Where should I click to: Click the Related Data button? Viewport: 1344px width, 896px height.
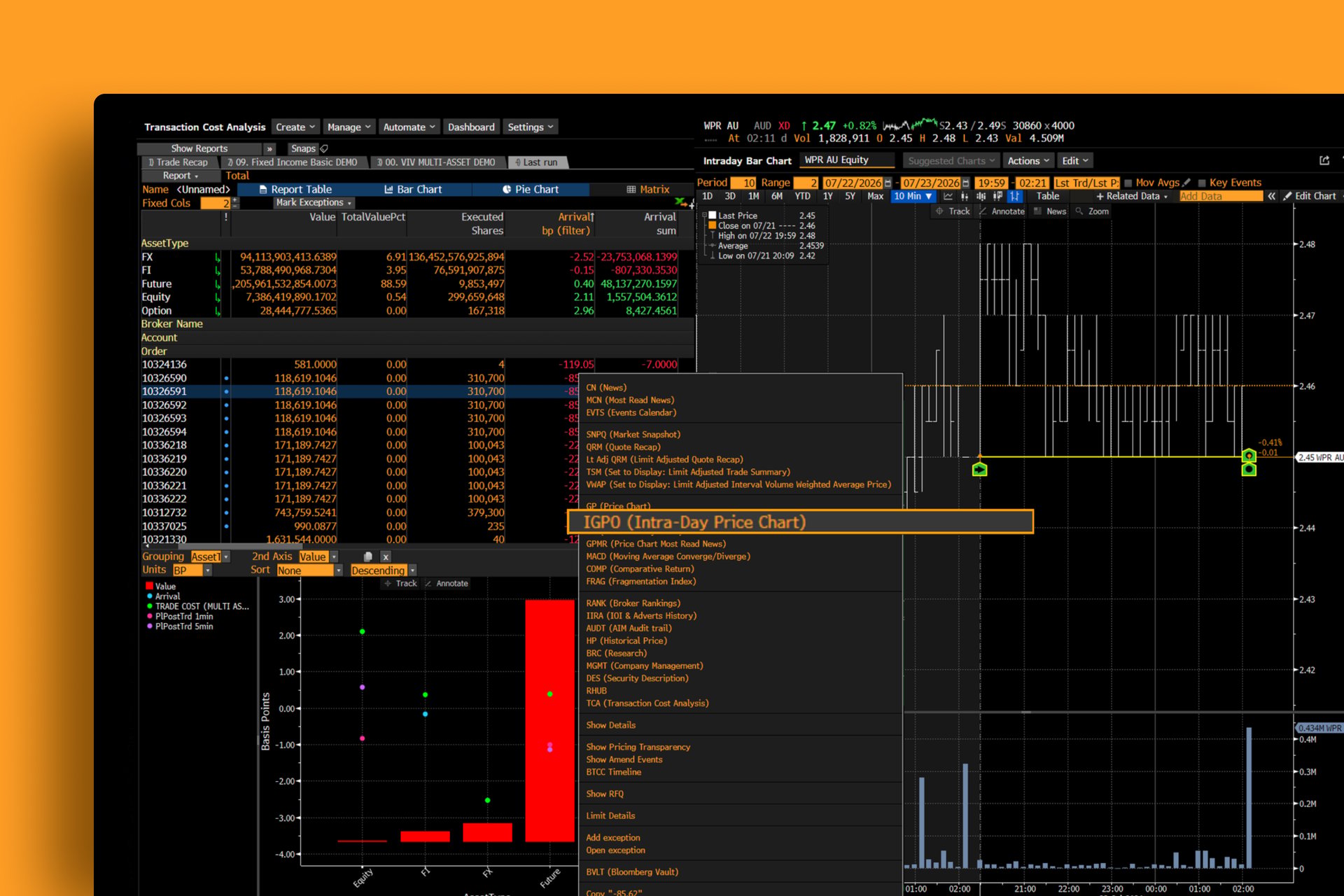click(1132, 197)
